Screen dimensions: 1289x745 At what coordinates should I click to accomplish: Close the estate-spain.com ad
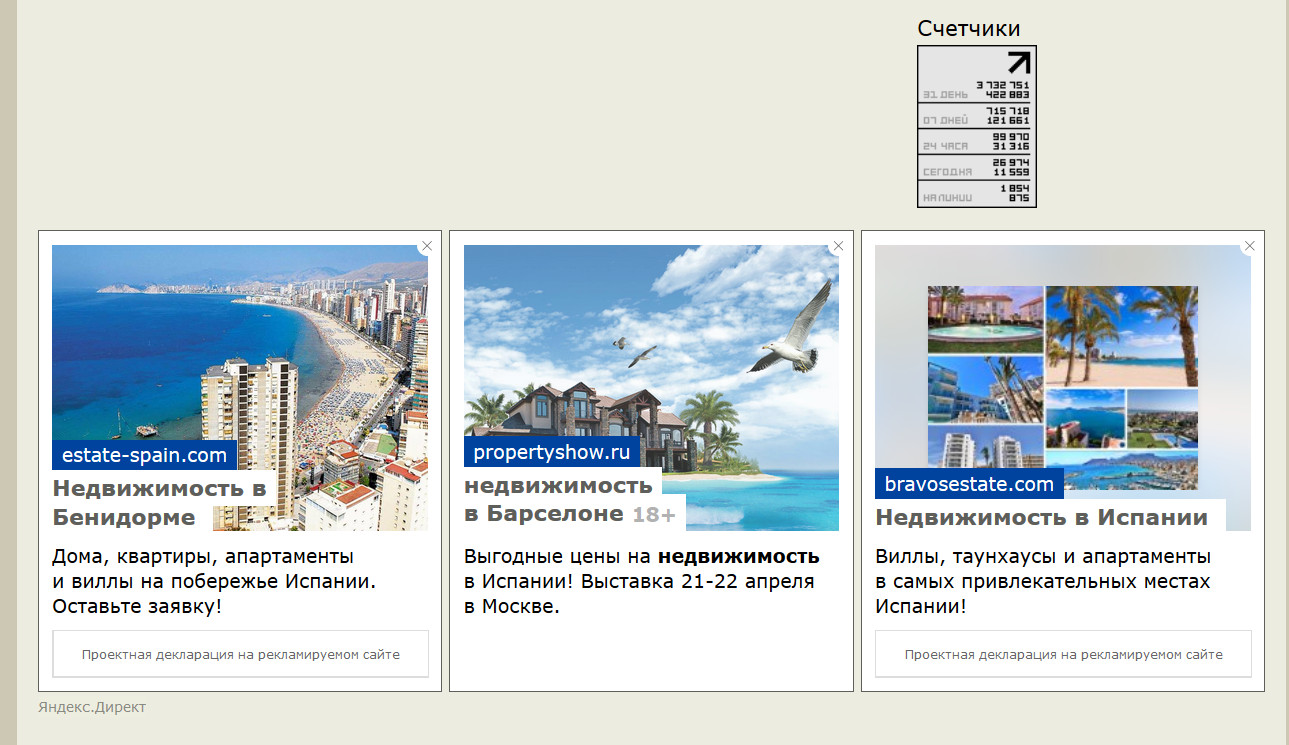coord(427,246)
